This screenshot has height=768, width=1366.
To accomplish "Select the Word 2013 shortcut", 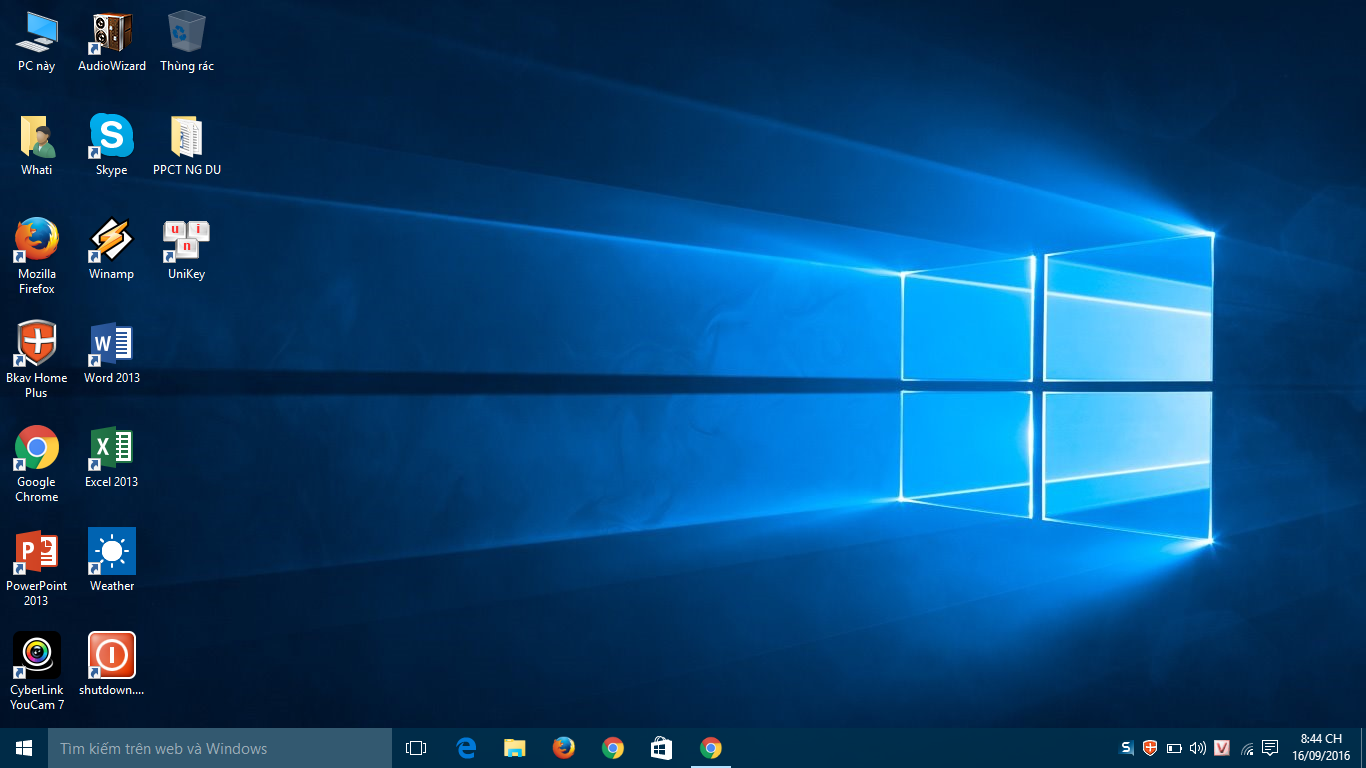I will click(x=111, y=345).
